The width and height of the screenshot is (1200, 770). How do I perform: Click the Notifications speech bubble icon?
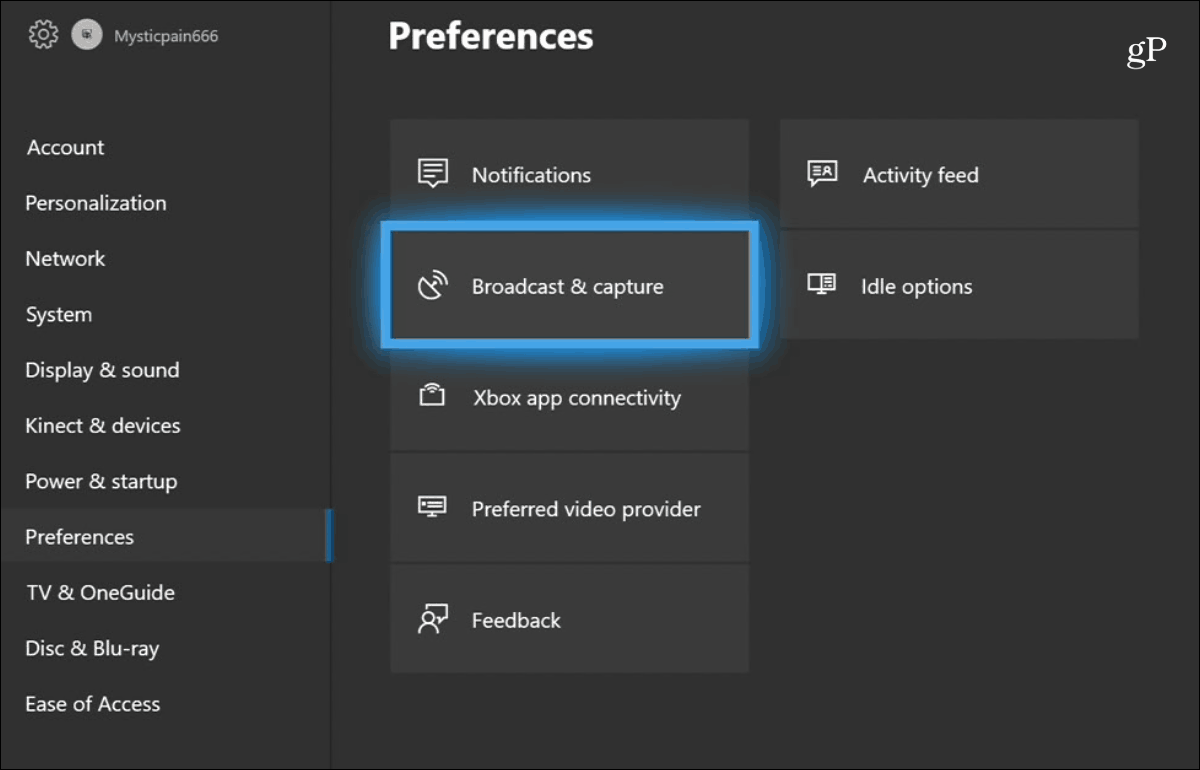tap(432, 174)
